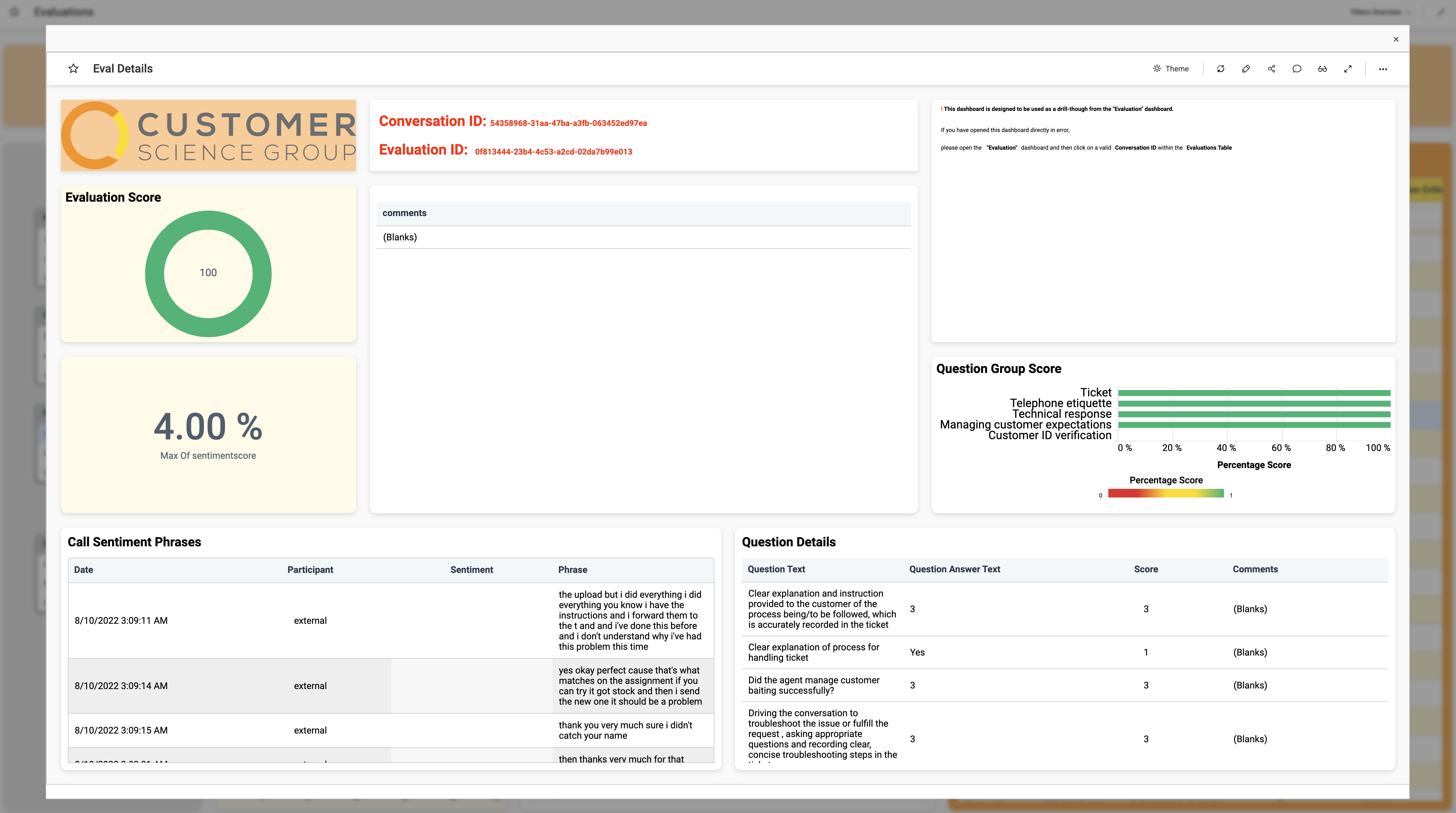This screenshot has width=1456, height=813.
Task: Click the Participant column header
Action: (x=310, y=569)
